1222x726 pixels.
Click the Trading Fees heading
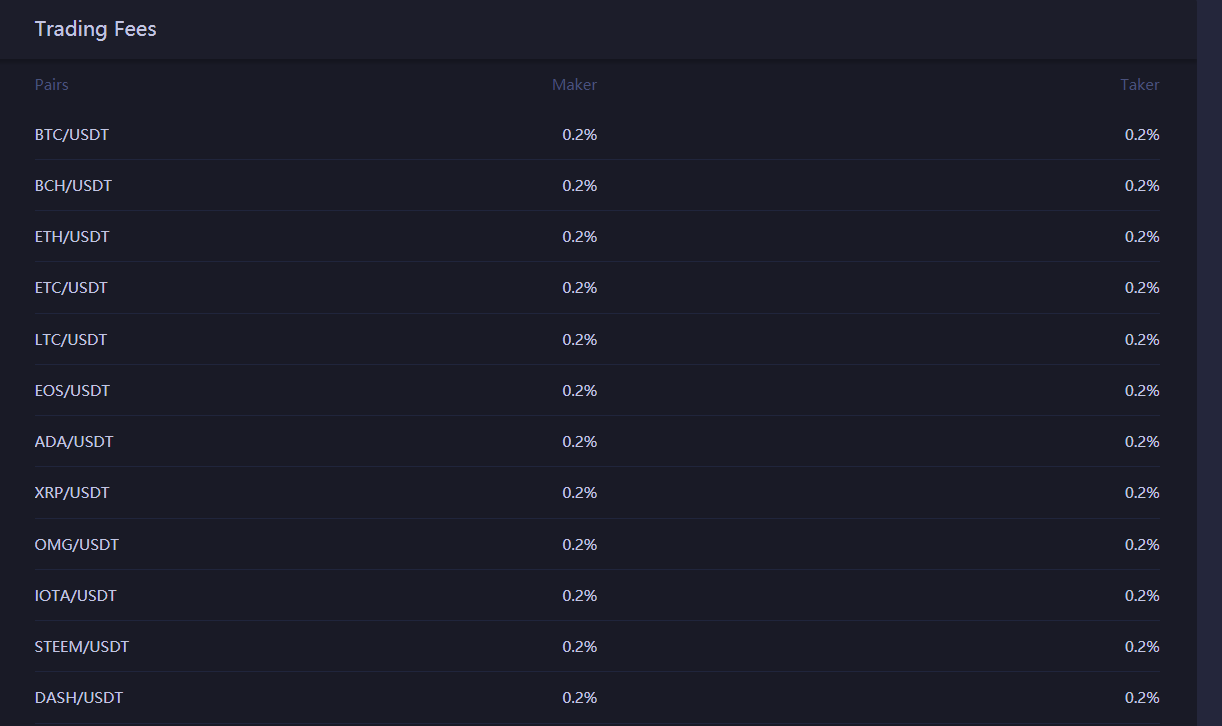pos(96,29)
